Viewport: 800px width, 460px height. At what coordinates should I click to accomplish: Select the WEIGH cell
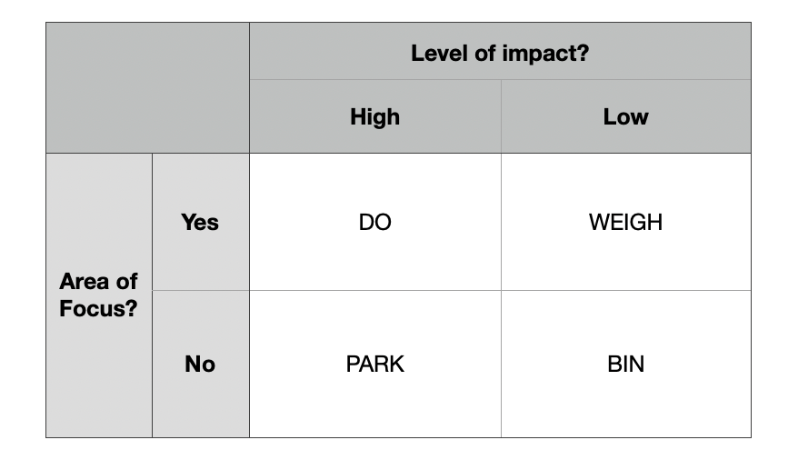pyautogui.click(x=626, y=222)
